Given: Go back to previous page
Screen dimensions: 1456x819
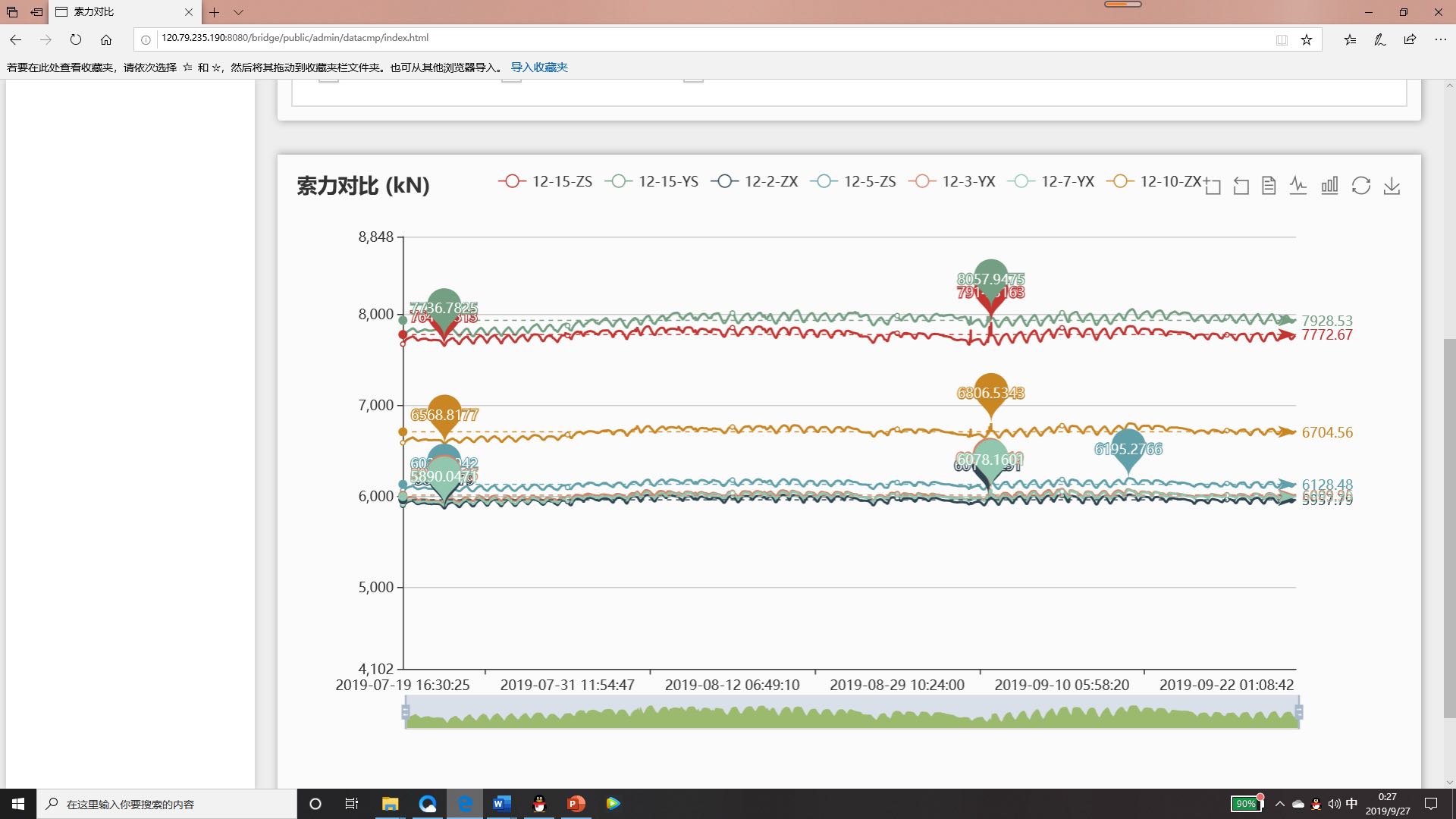Looking at the screenshot, I should coord(15,39).
